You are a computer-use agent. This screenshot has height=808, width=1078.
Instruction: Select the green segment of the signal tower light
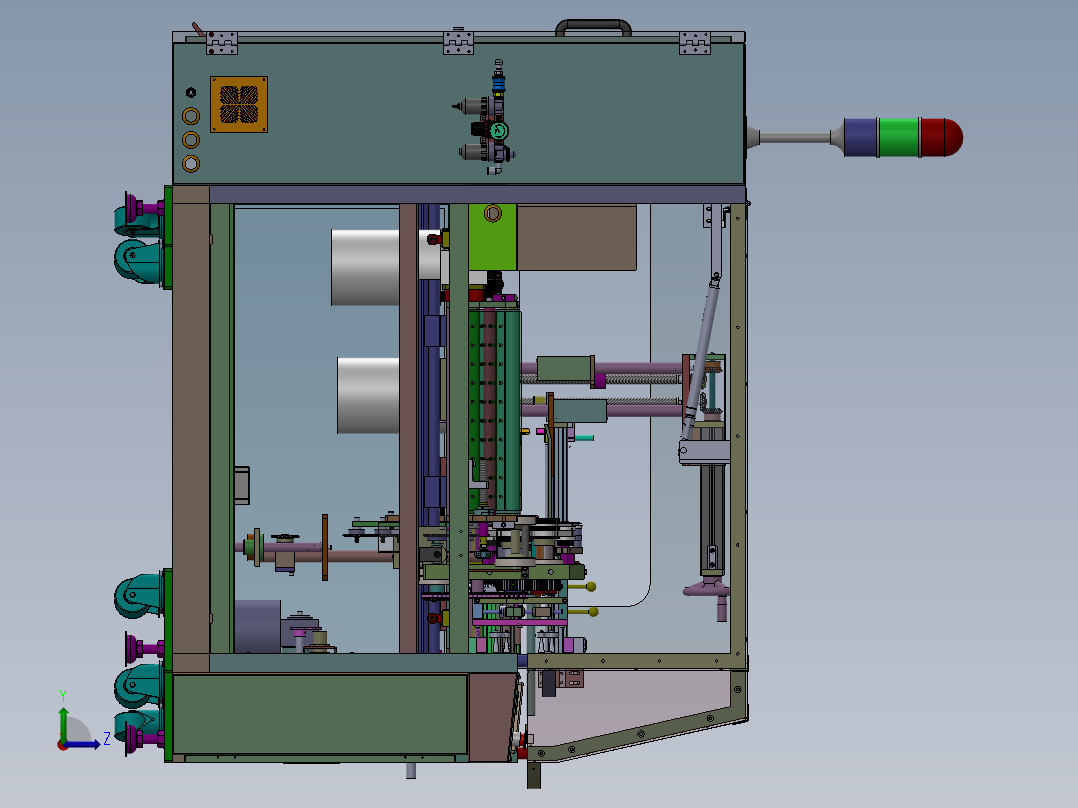[x=899, y=138]
